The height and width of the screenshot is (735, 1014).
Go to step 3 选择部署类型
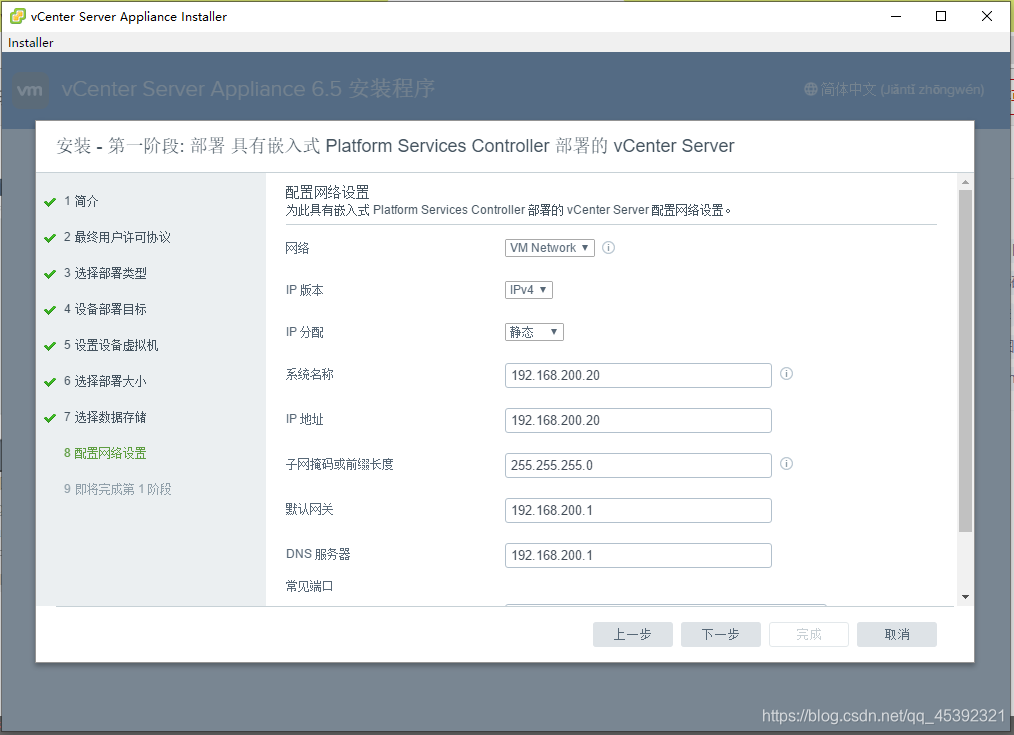(x=105, y=273)
